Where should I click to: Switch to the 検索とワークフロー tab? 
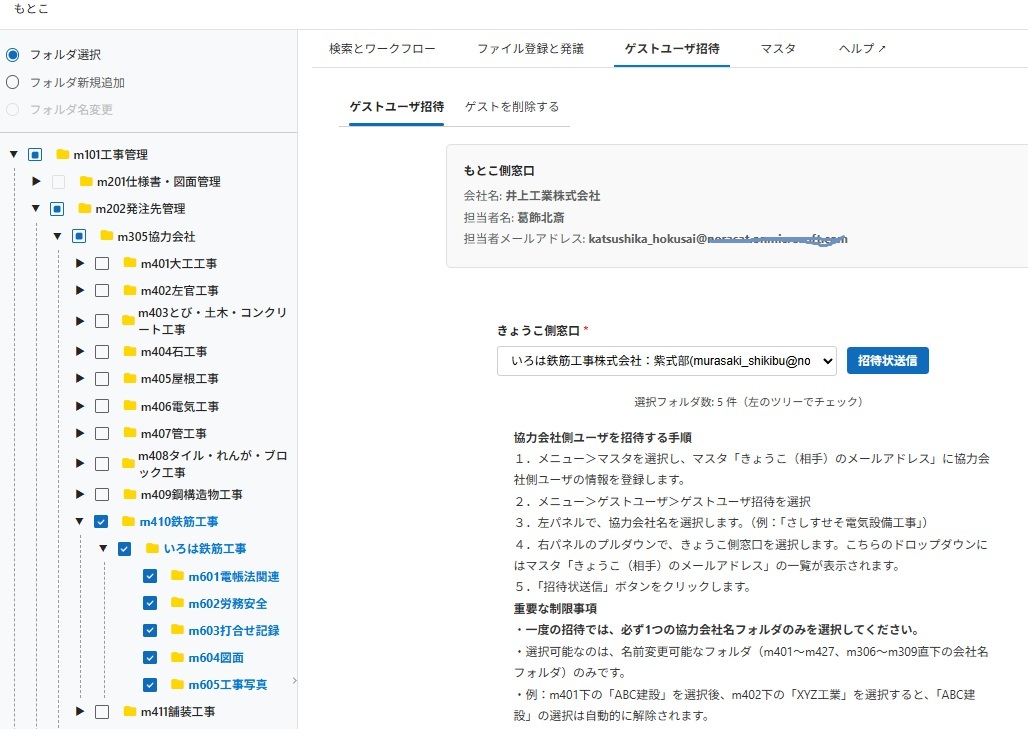[382, 48]
